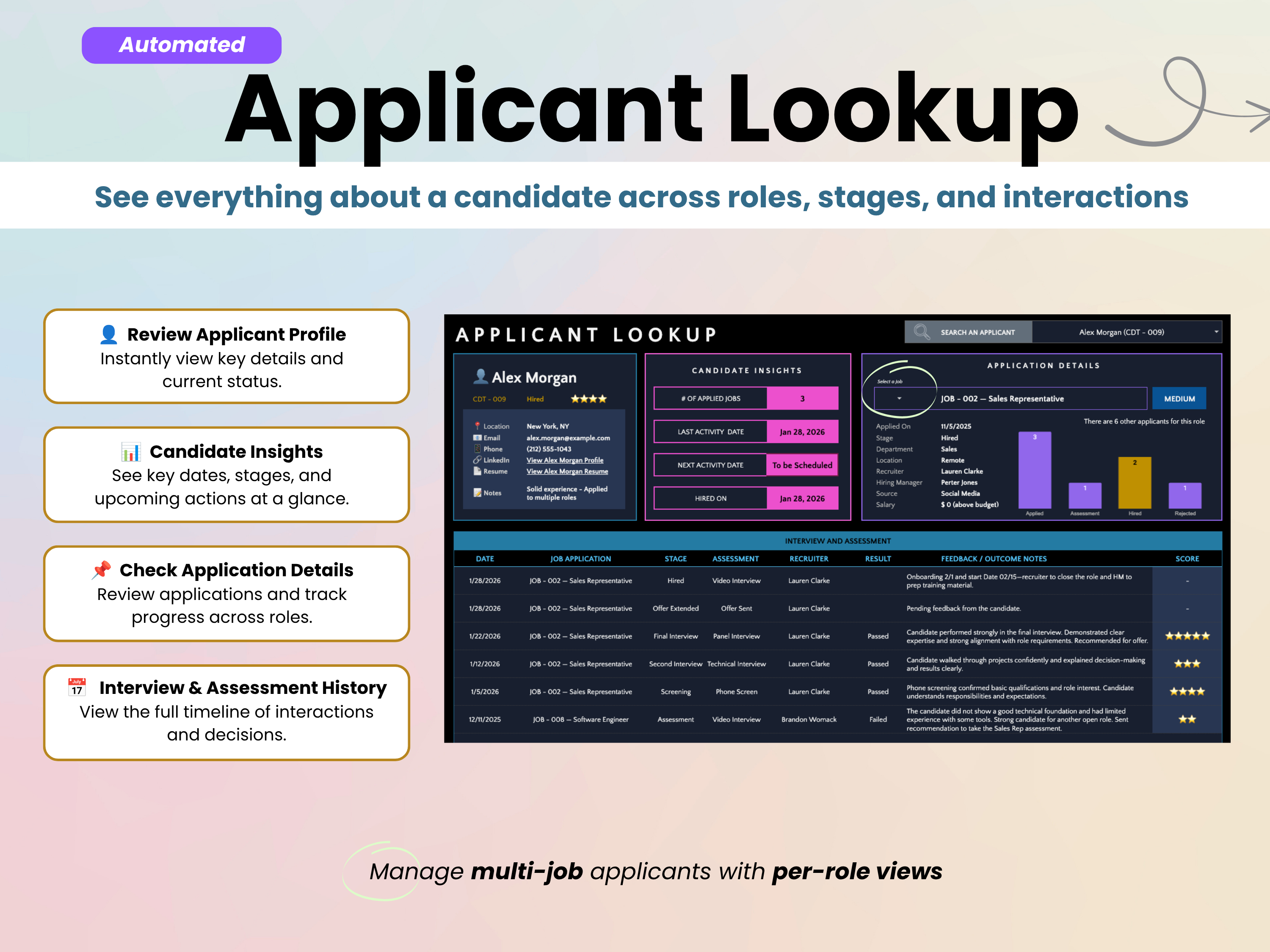Click the # of applied jobs value 3

point(802,398)
